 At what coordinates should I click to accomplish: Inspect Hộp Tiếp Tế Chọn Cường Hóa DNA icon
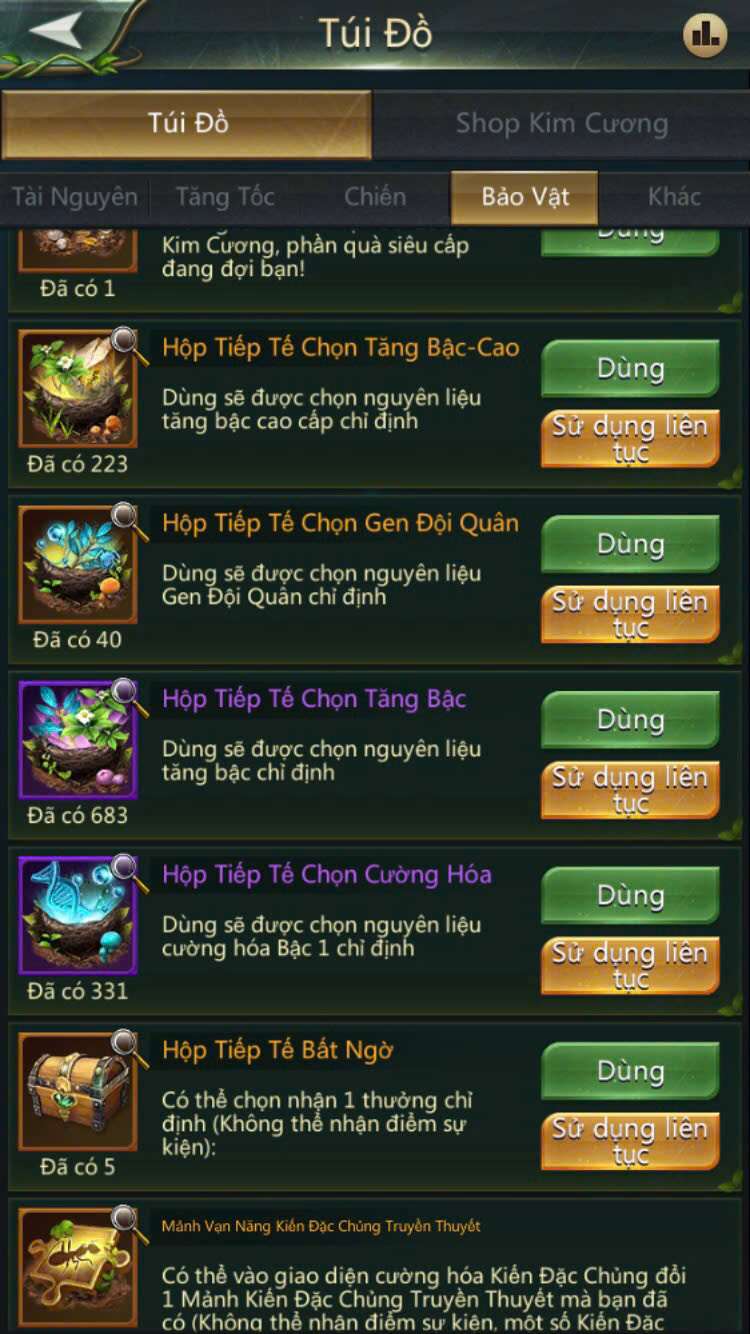pyautogui.click(x=78, y=916)
